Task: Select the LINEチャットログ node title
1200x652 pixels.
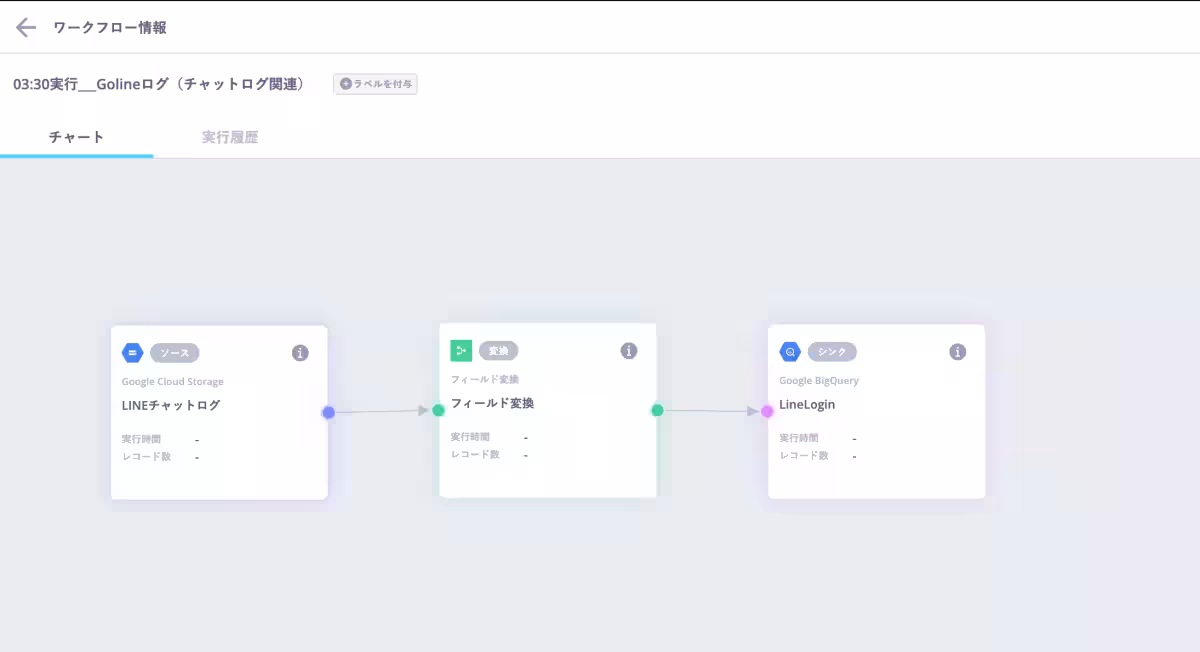Action: click(x=171, y=405)
